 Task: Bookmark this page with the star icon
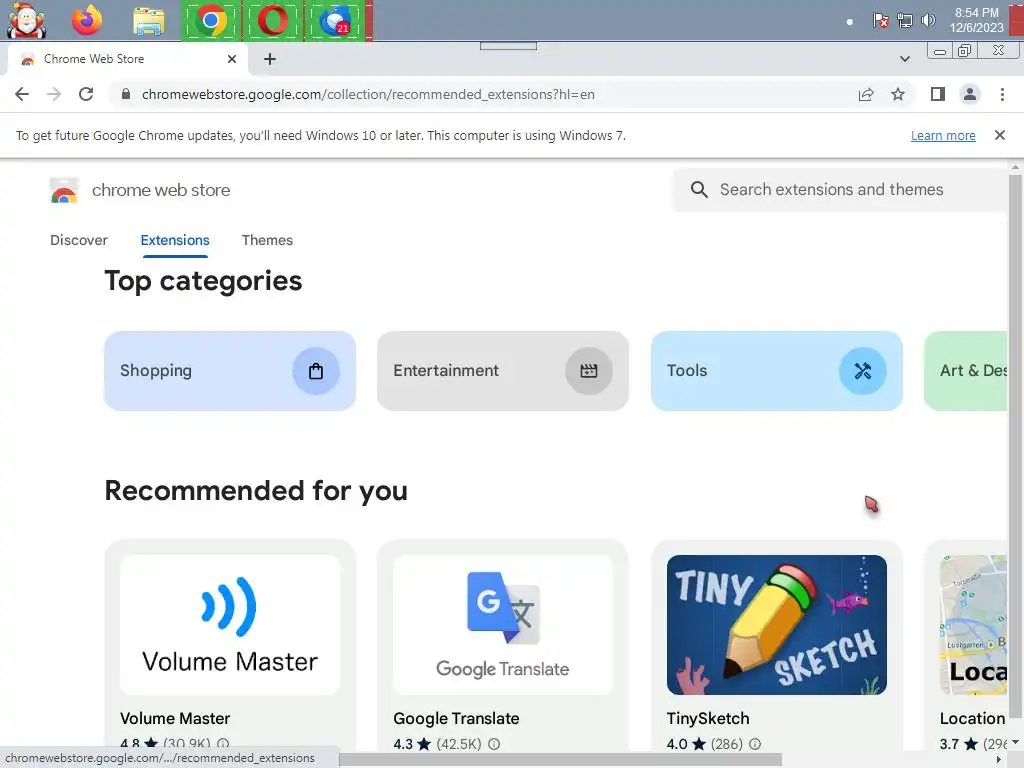point(898,94)
